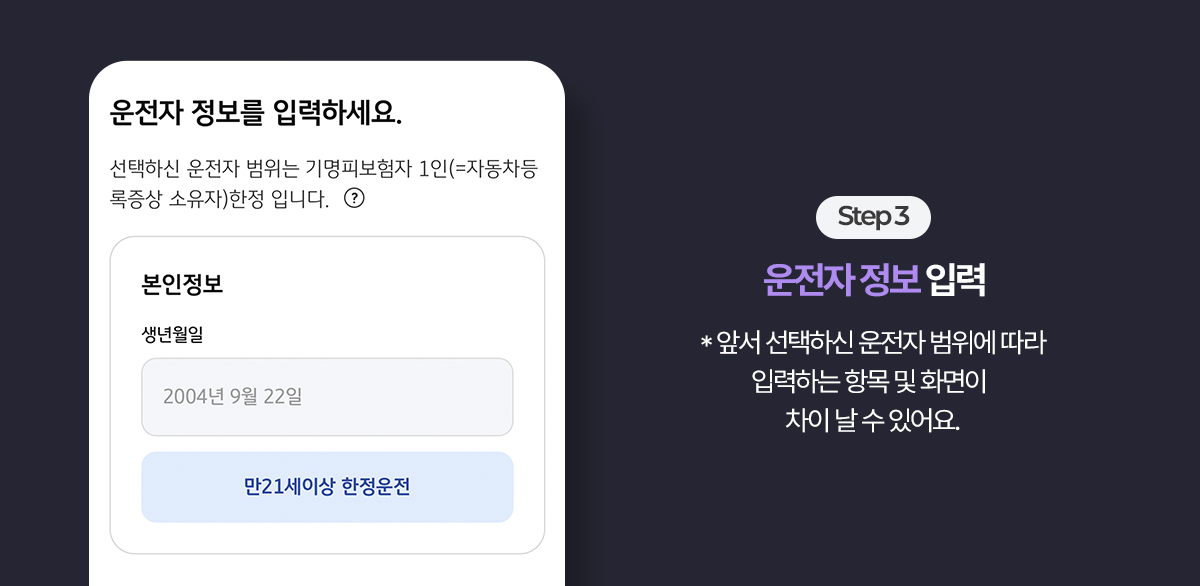Screen dimensions: 1200x586
Task: Click the 운전자 정보를 입력하세요 heading
Action: 256,113
